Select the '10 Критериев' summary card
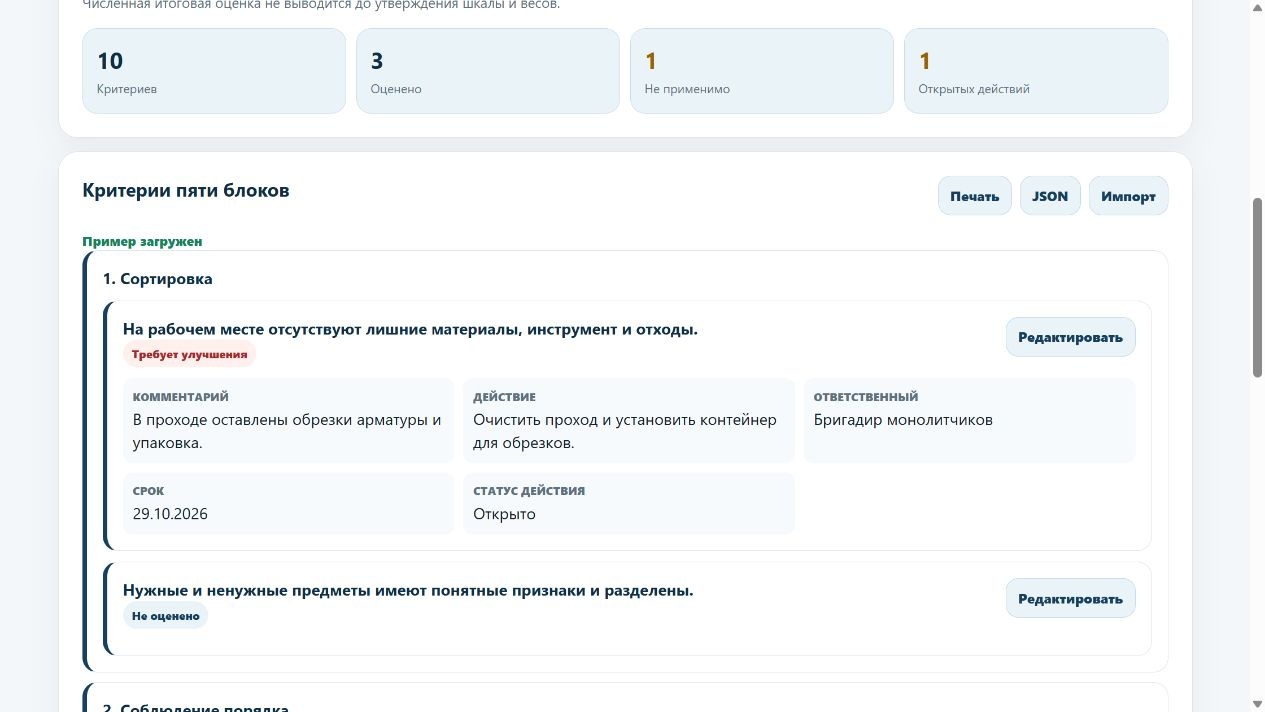 pyautogui.click(x=214, y=71)
